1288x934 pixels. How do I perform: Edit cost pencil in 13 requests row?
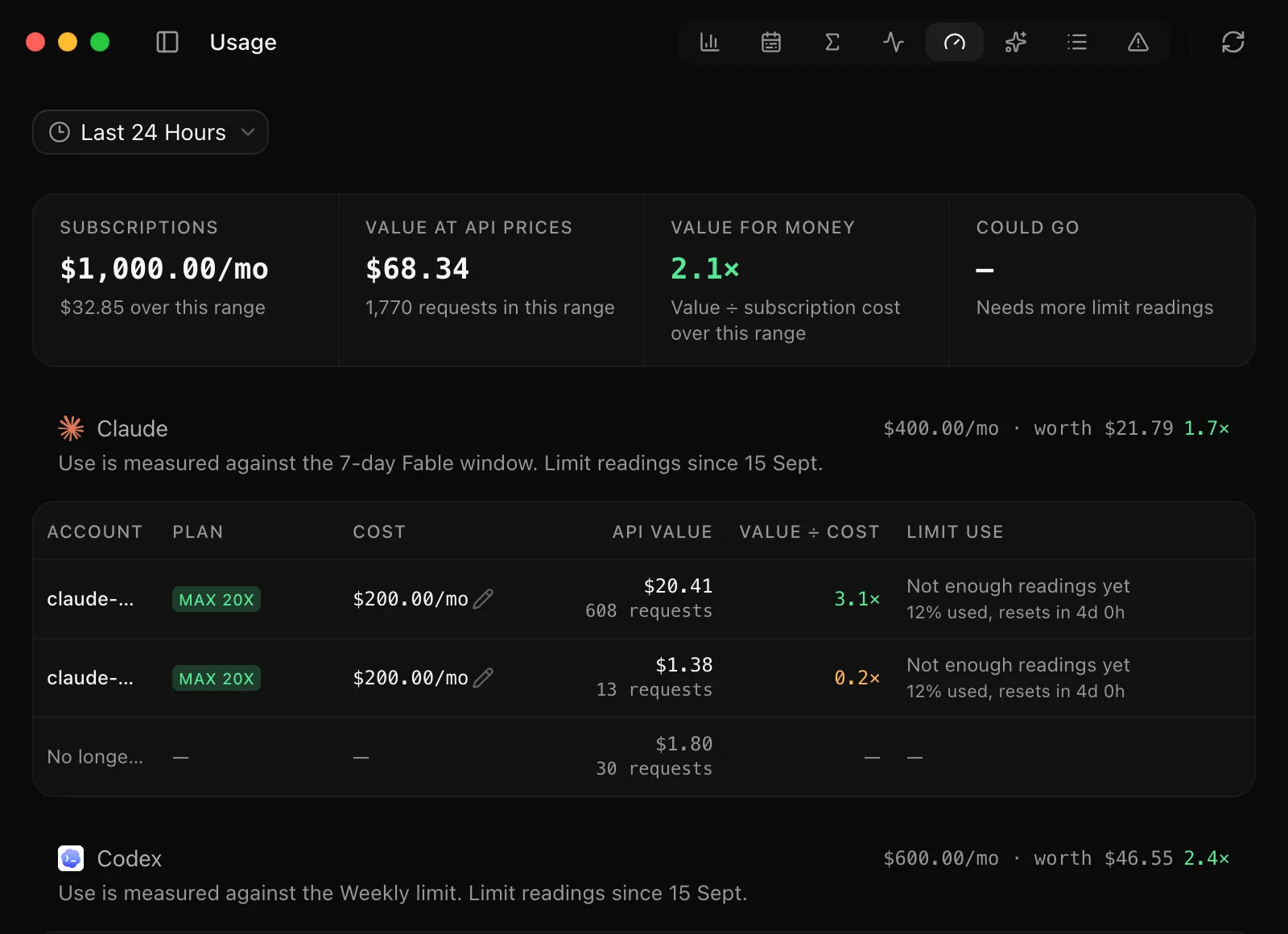[x=483, y=678]
